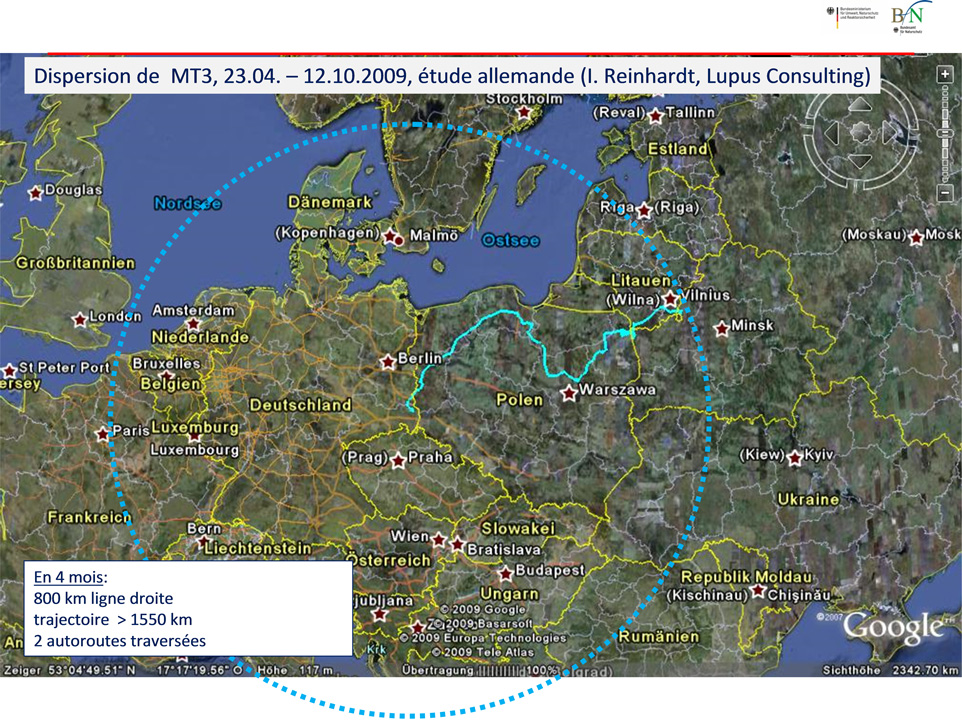Click the zoom slider handle
The image size is (962, 720).
pos(945,132)
